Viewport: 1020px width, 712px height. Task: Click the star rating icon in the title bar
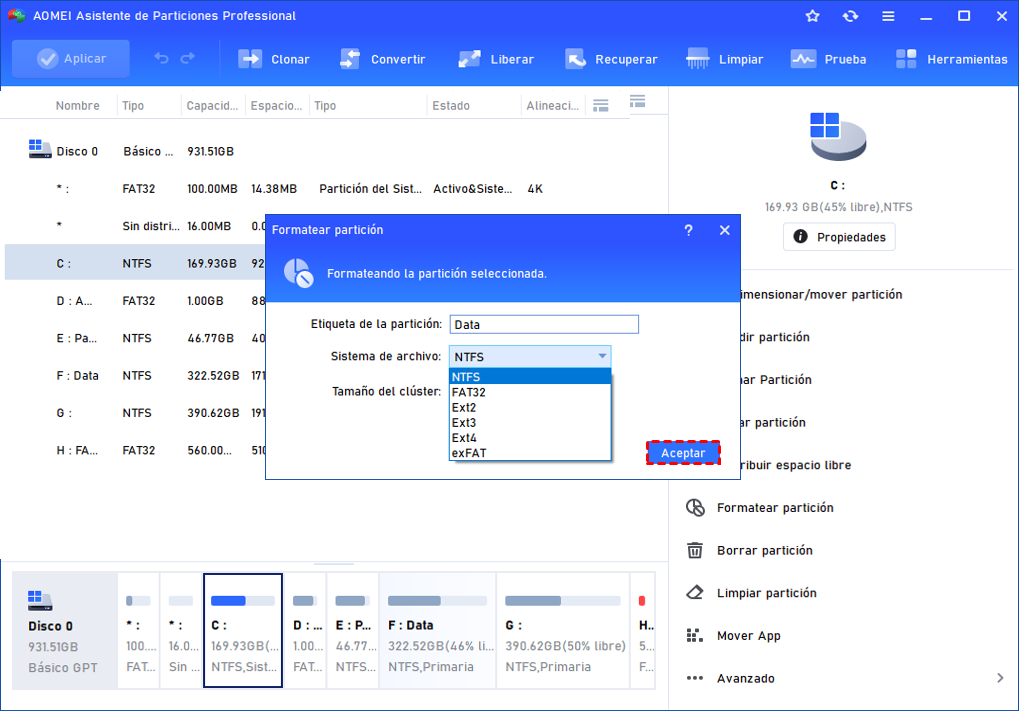tap(811, 16)
